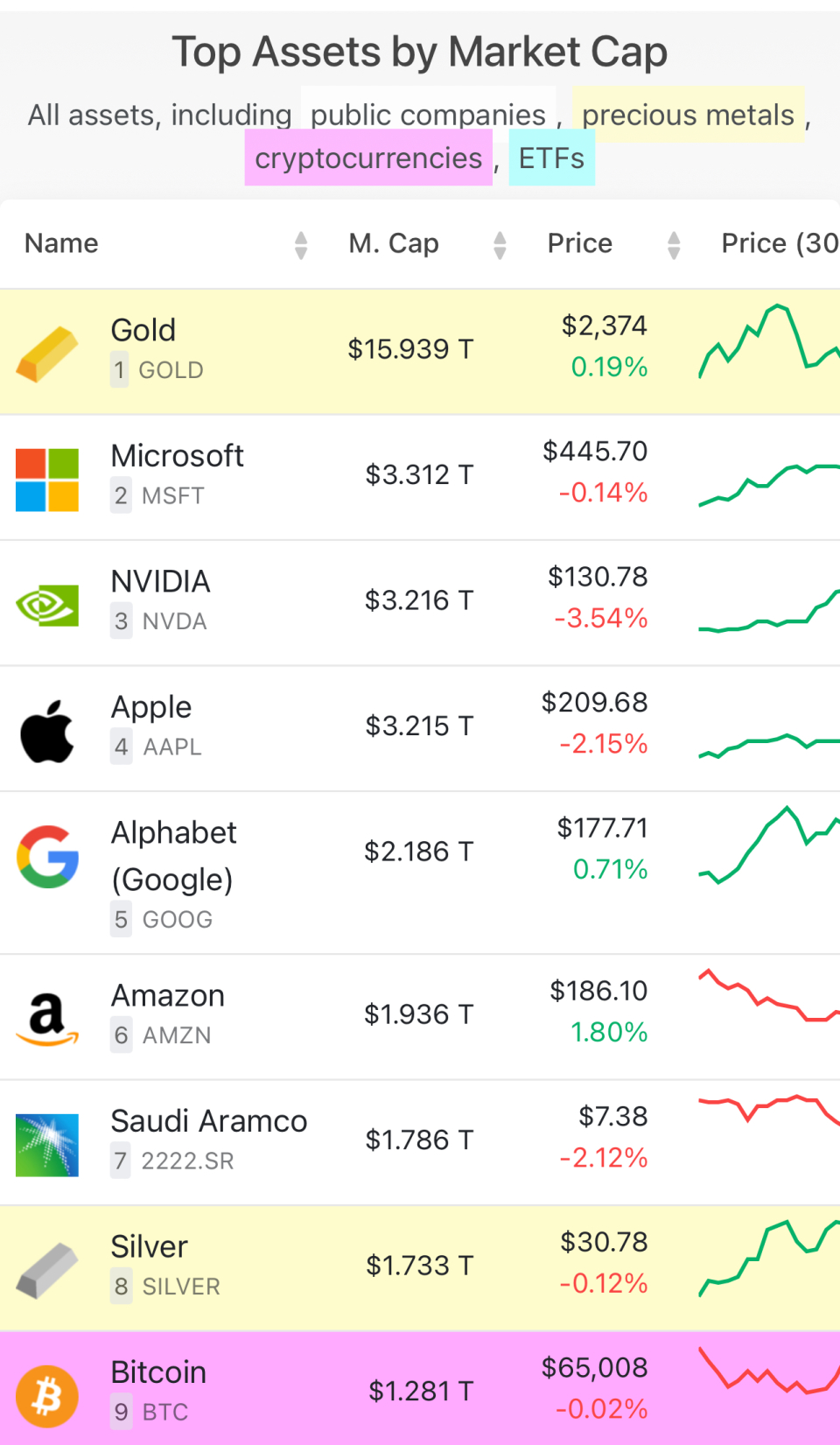Image resolution: width=840 pixels, height=1445 pixels.
Task: Click the Price (30 days) column header
Action: point(779,243)
